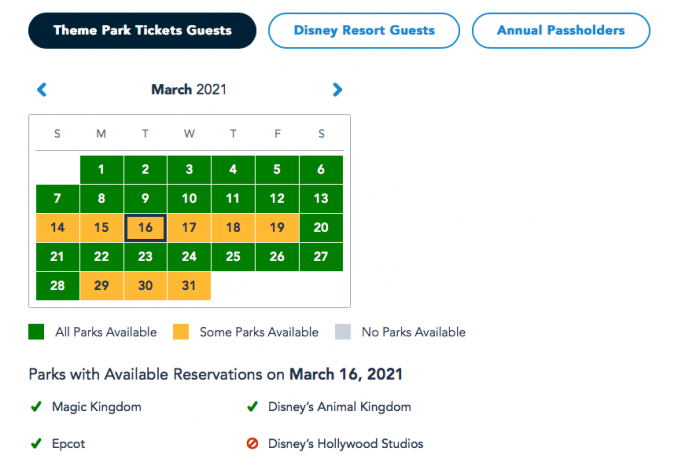
Task: Click the yellow Some Parks Available swatch
Action: (x=183, y=332)
